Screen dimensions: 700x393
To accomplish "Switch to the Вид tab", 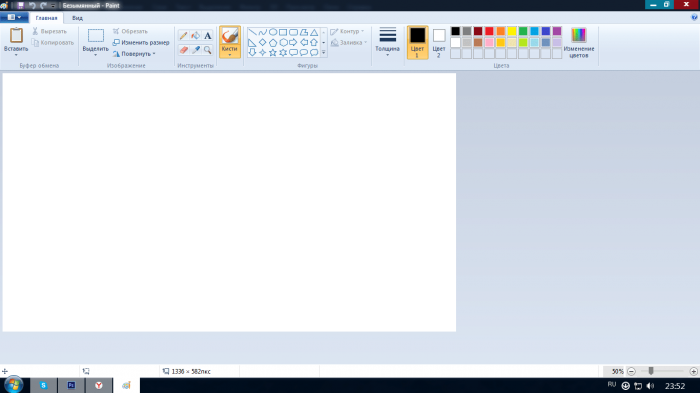I will (77, 18).
